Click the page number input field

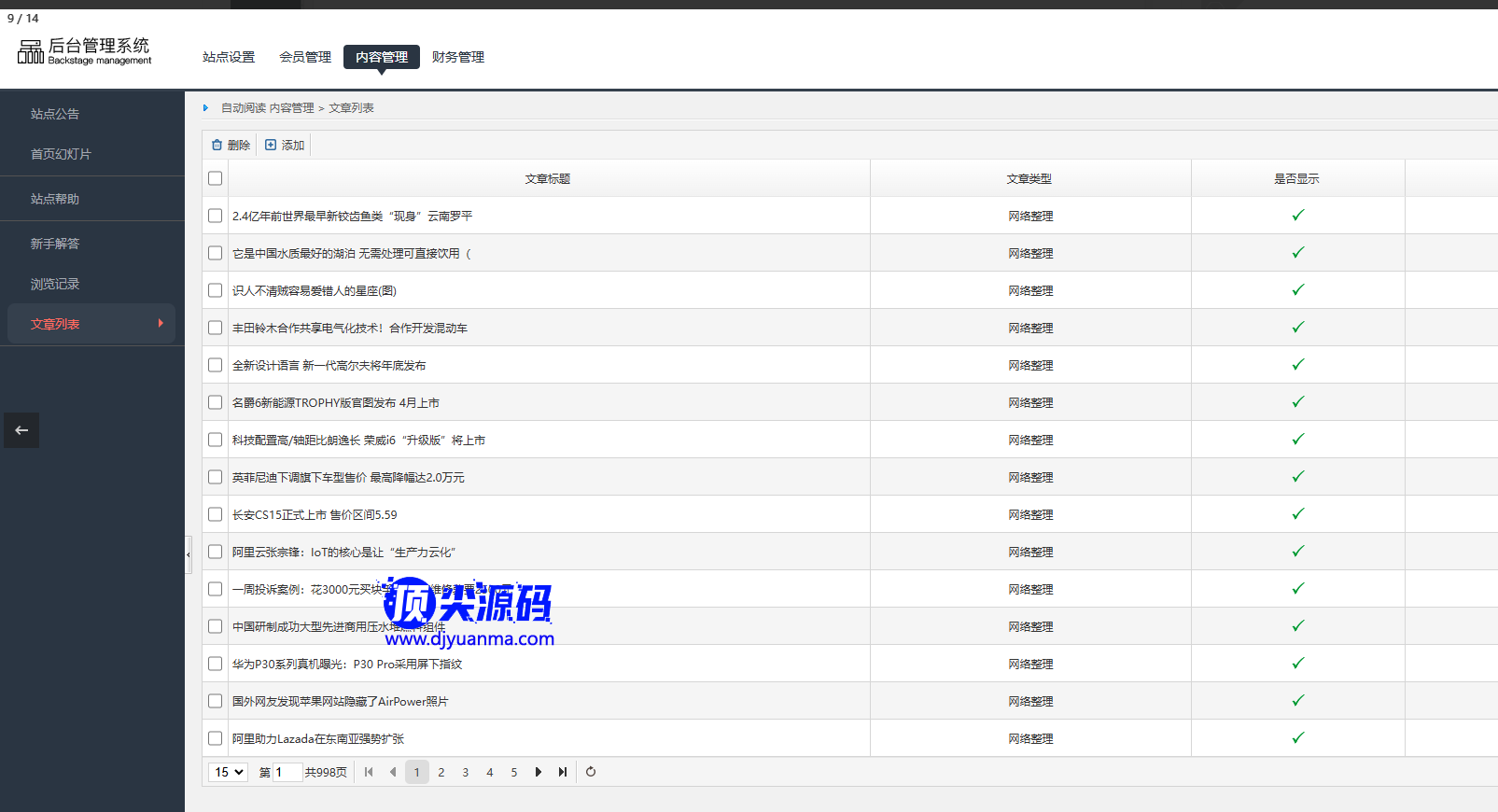287,772
